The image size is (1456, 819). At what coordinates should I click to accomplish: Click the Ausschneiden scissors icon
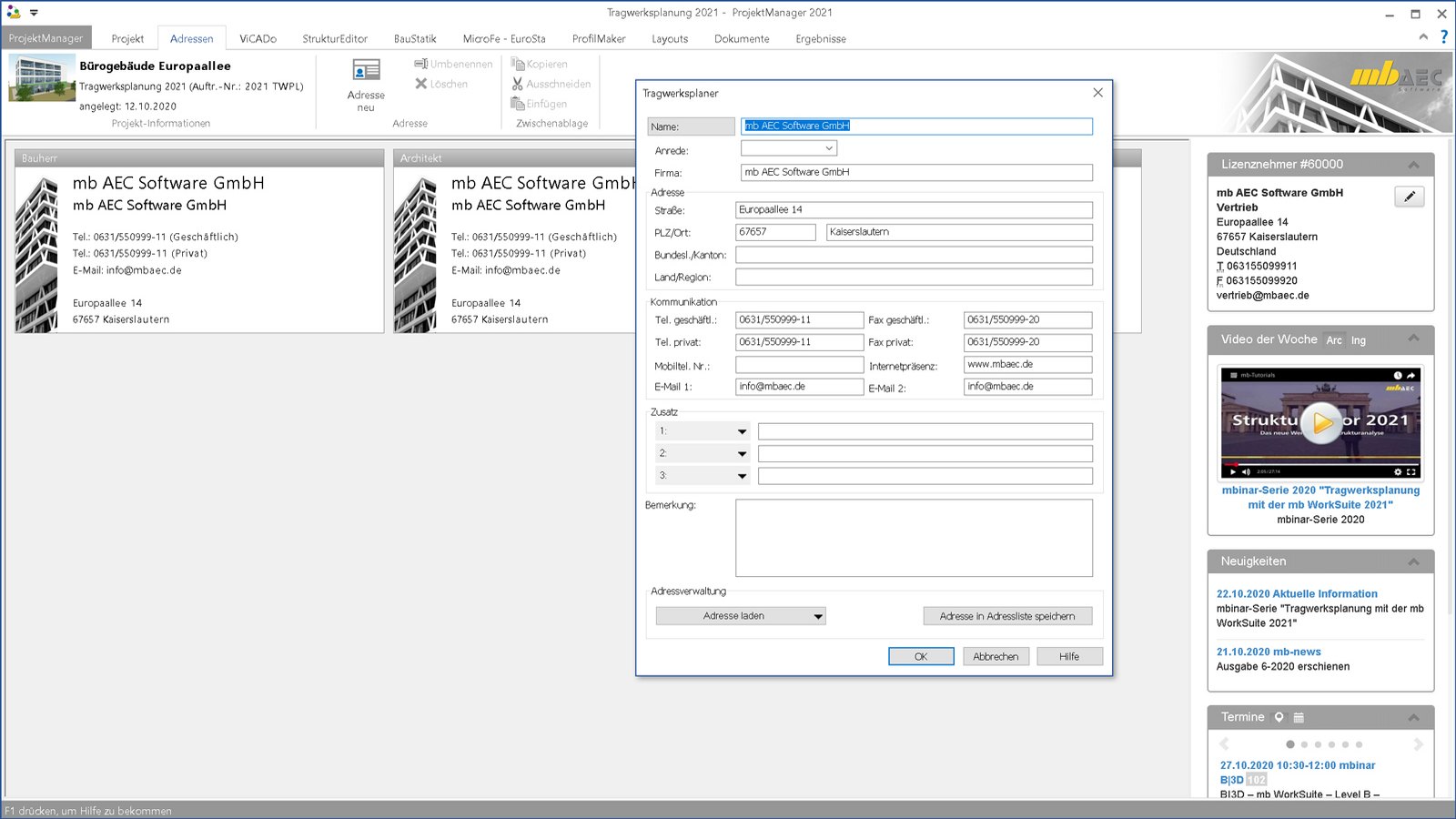(518, 84)
